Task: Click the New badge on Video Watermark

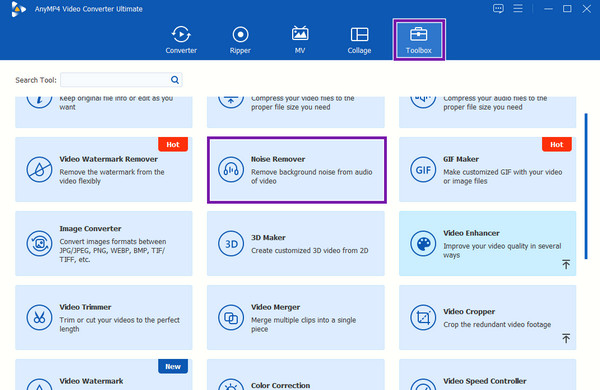Action: (x=173, y=366)
